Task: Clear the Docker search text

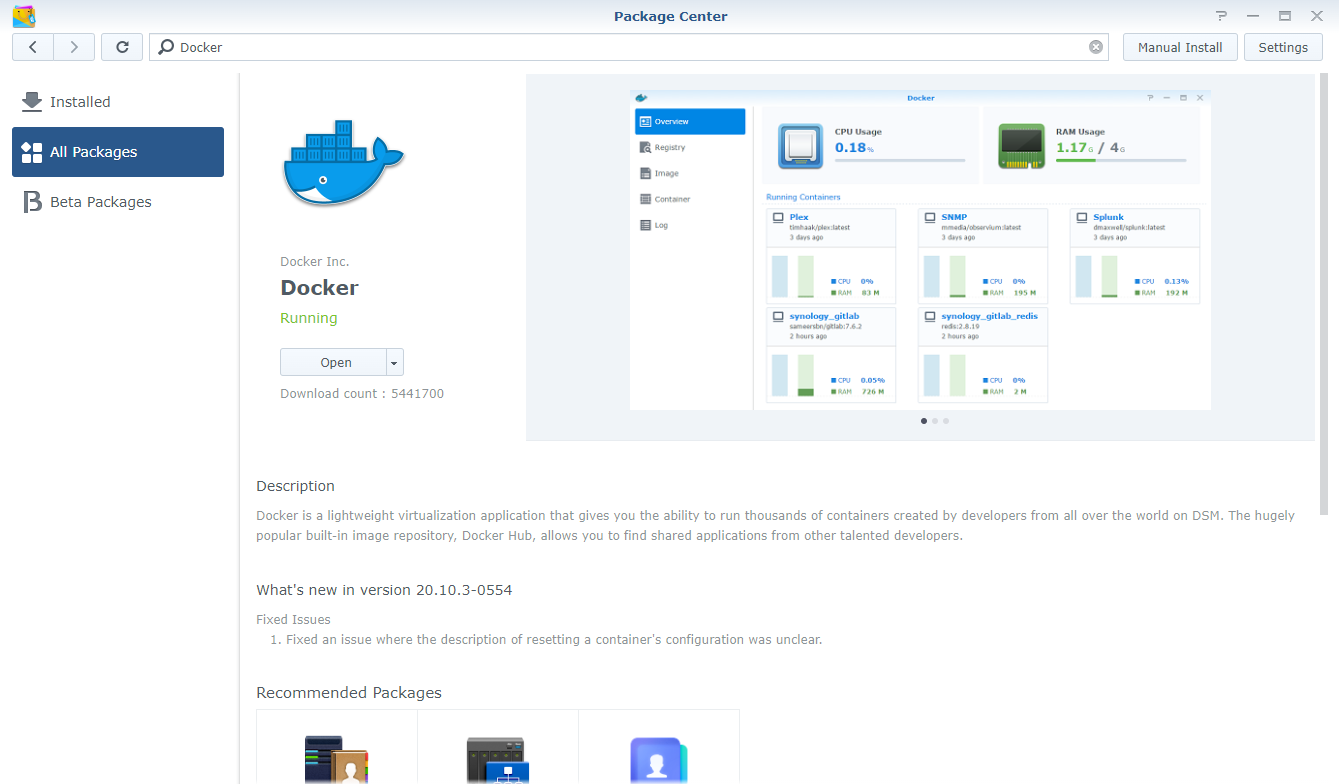Action: [x=1096, y=47]
